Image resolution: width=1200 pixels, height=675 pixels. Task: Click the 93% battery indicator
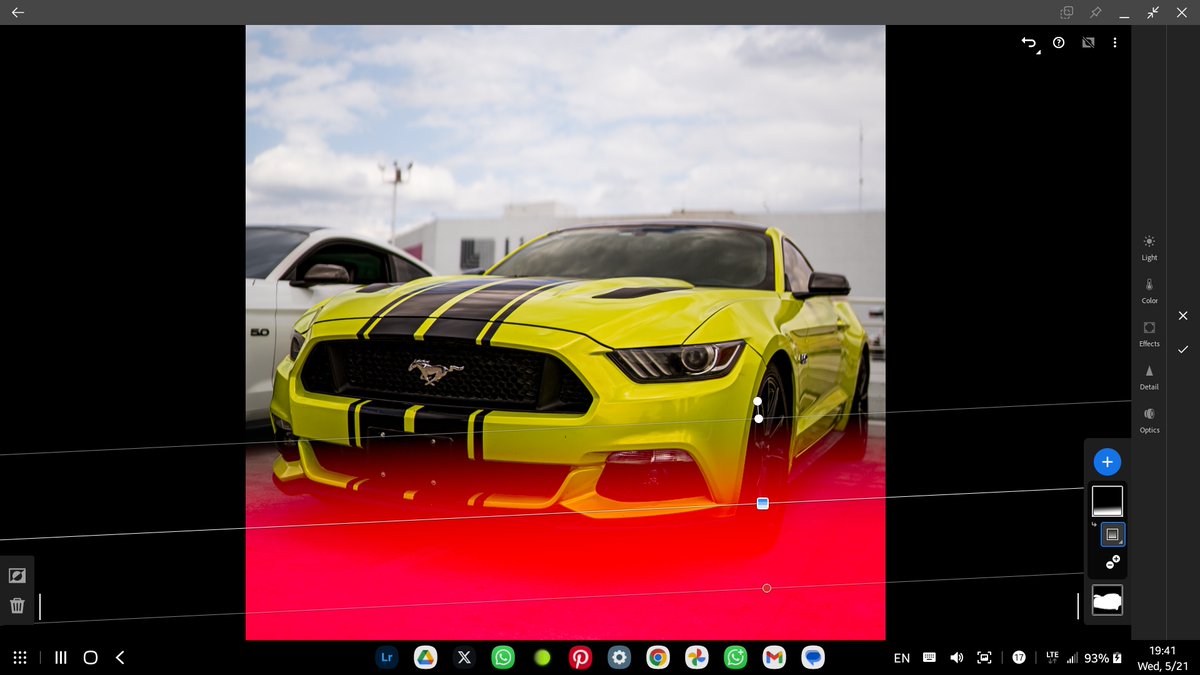point(1103,658)
